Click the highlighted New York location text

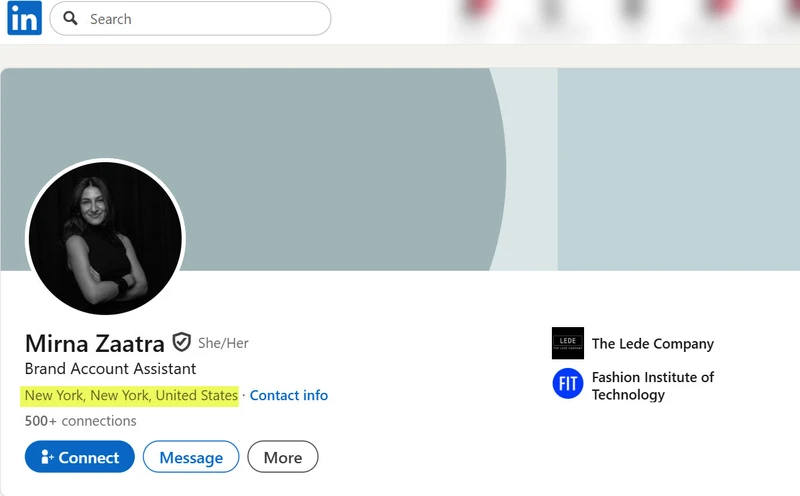tap(131, 395)
